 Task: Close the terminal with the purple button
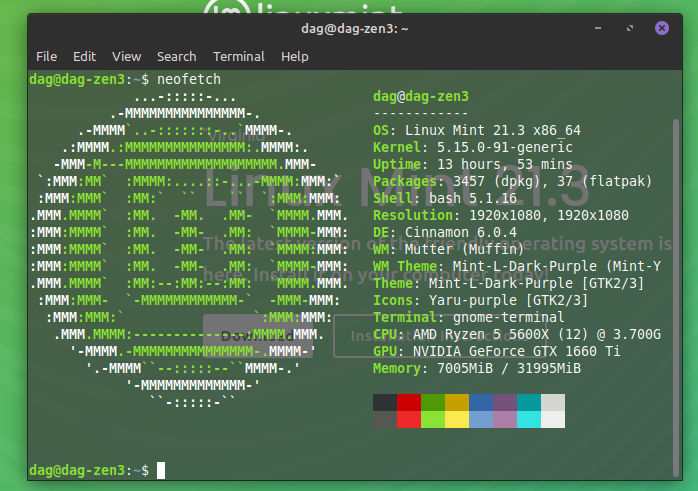click(662, 29)
